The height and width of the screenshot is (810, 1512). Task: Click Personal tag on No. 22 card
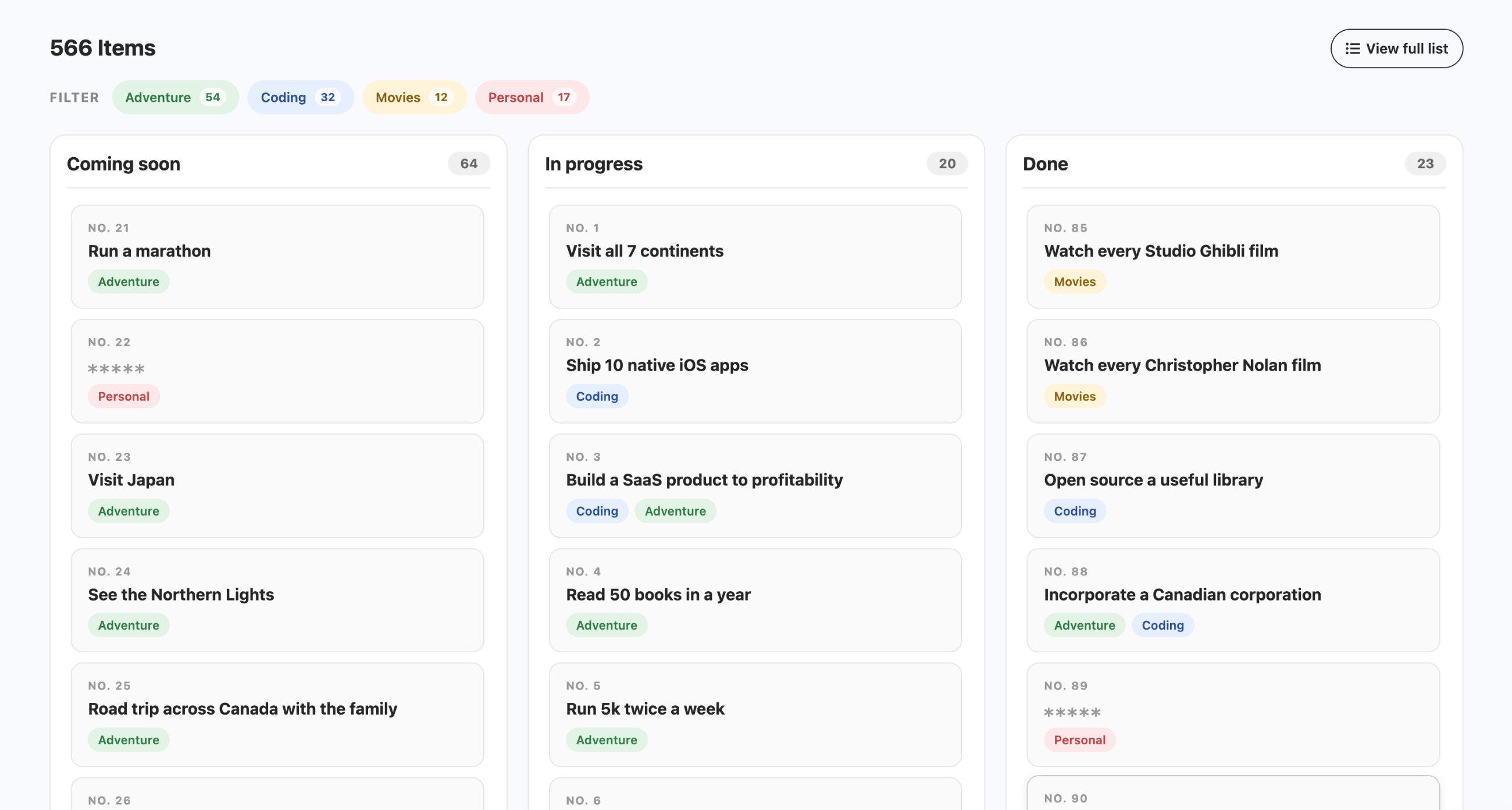pyautogui.click(x=123, y=396)
